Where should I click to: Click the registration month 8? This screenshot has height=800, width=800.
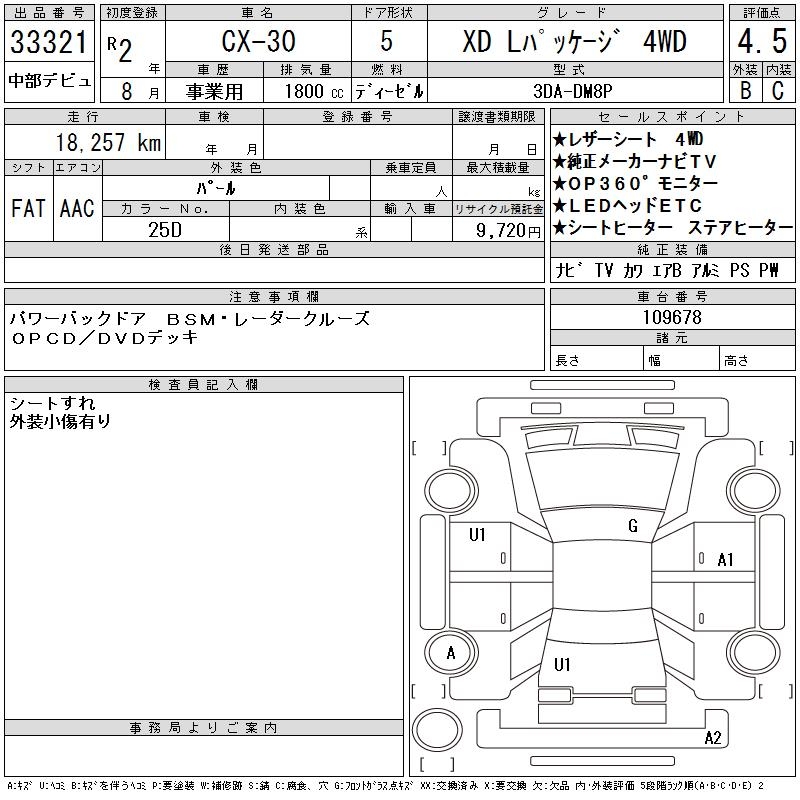point(127,91)
